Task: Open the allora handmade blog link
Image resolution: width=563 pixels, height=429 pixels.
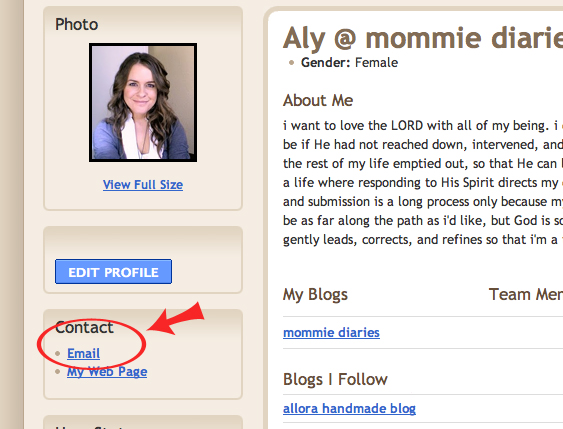Action: pos(349,409)
